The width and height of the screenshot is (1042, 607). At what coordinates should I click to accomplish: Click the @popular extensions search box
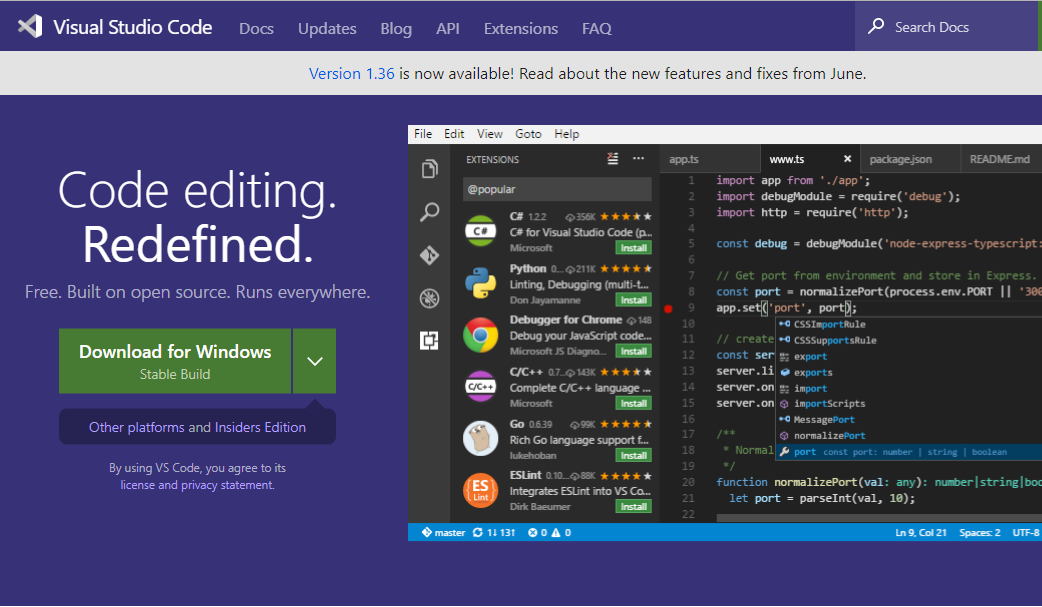point(557,189)
